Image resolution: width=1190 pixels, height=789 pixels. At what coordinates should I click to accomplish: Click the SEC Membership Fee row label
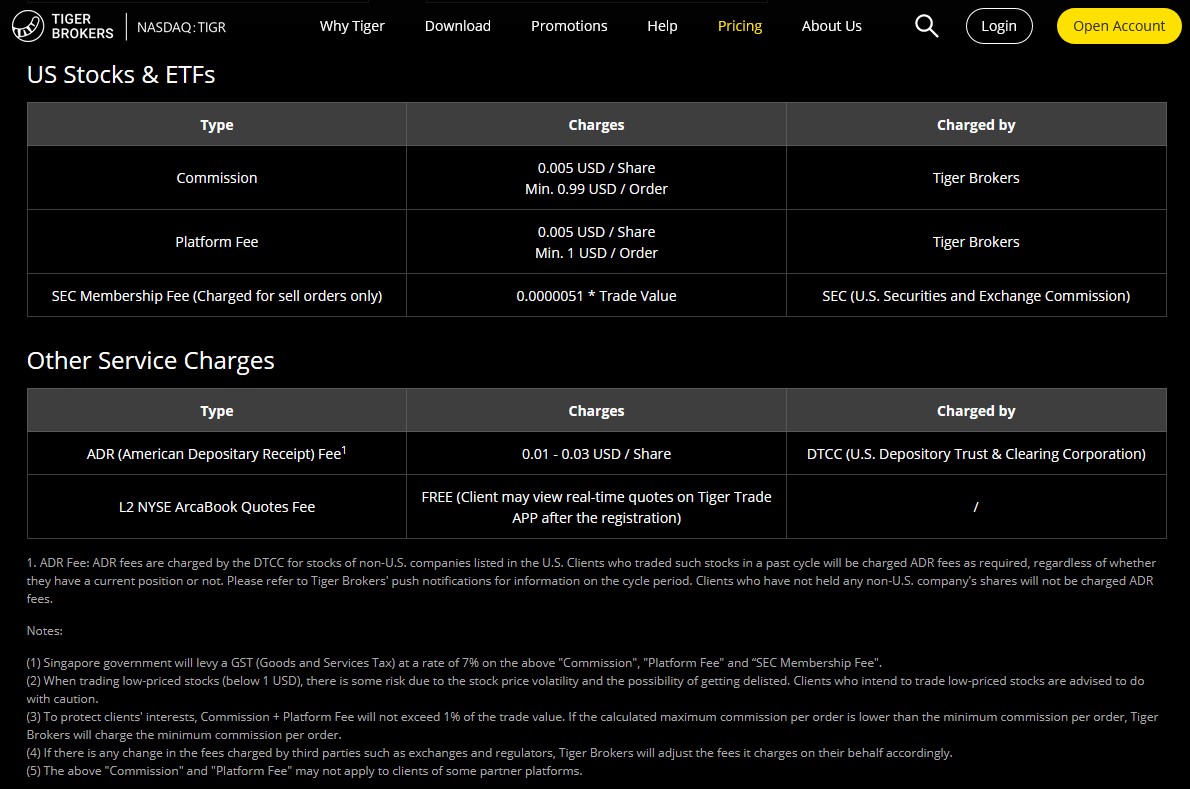(x=217, y=296)
